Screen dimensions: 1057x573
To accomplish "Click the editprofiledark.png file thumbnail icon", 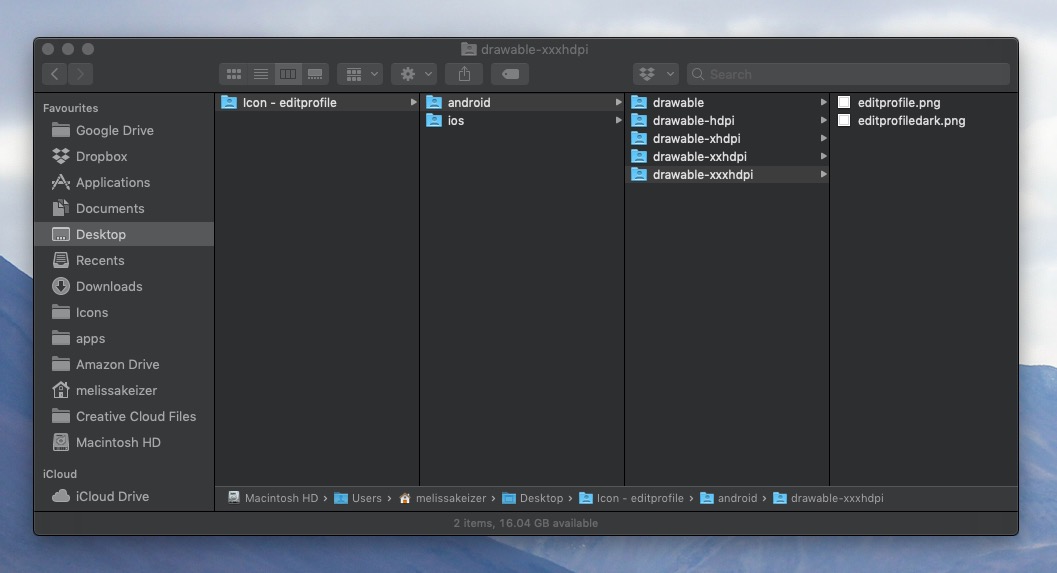I will (843, 121).
